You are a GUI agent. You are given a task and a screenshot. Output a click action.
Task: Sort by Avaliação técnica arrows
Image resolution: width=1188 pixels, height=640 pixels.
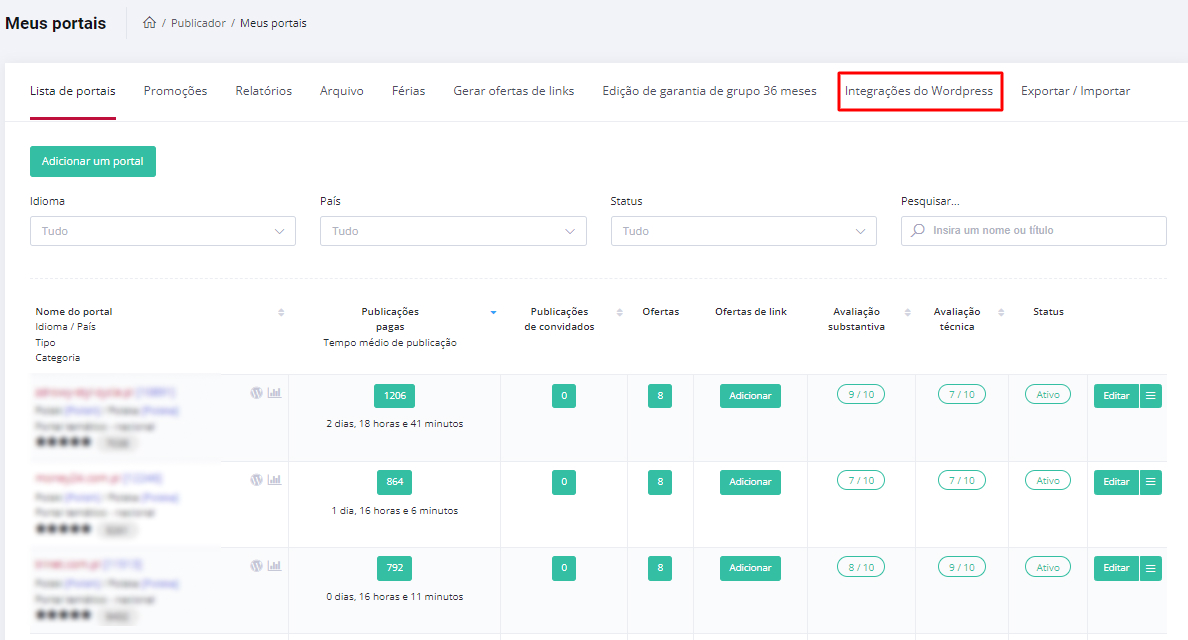pyautogui.click(x=1001, y=312)
